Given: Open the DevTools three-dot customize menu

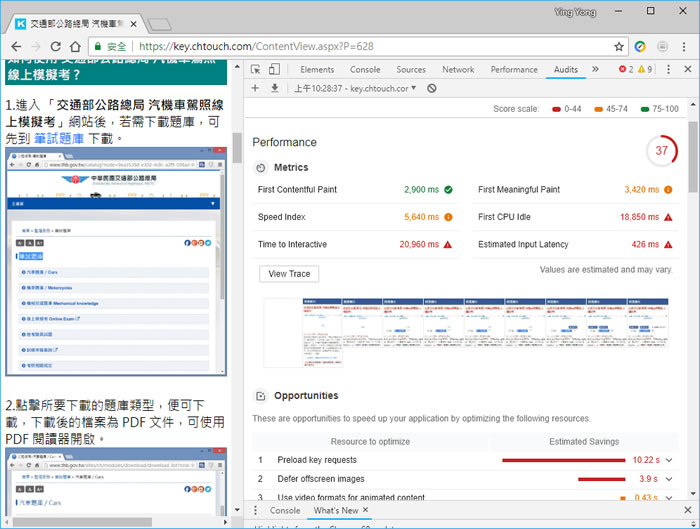Looking at the screenshot, I should click(x=668, y=70).
